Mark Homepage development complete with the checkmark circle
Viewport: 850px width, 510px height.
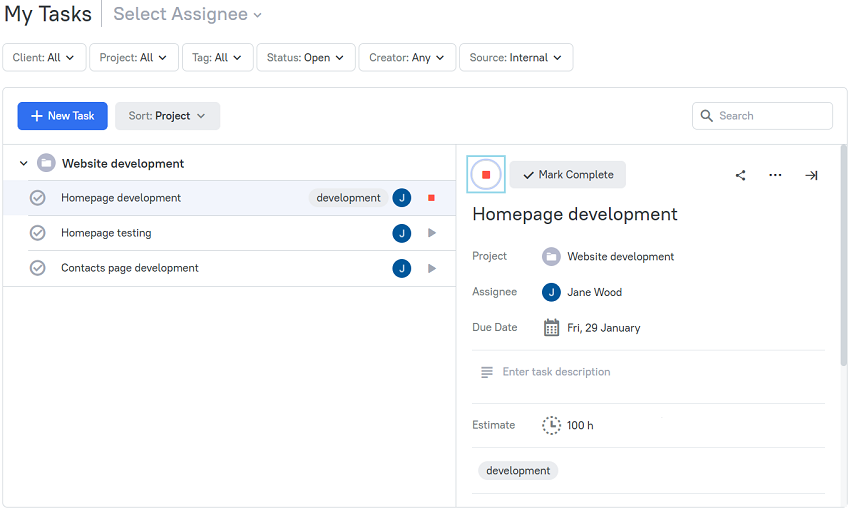(37, 198)
